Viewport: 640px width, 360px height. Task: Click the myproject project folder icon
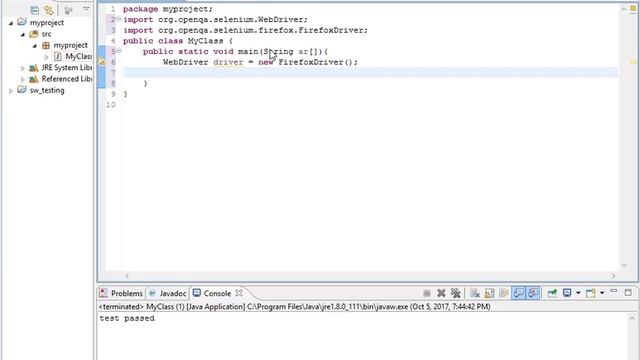click(22, 22)
